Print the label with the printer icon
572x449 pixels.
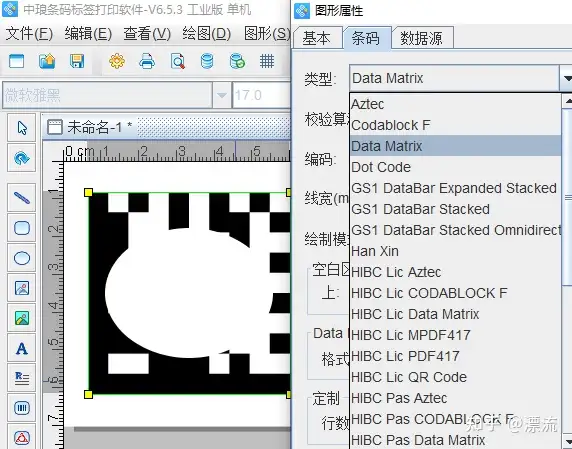(x=147, y=61)
